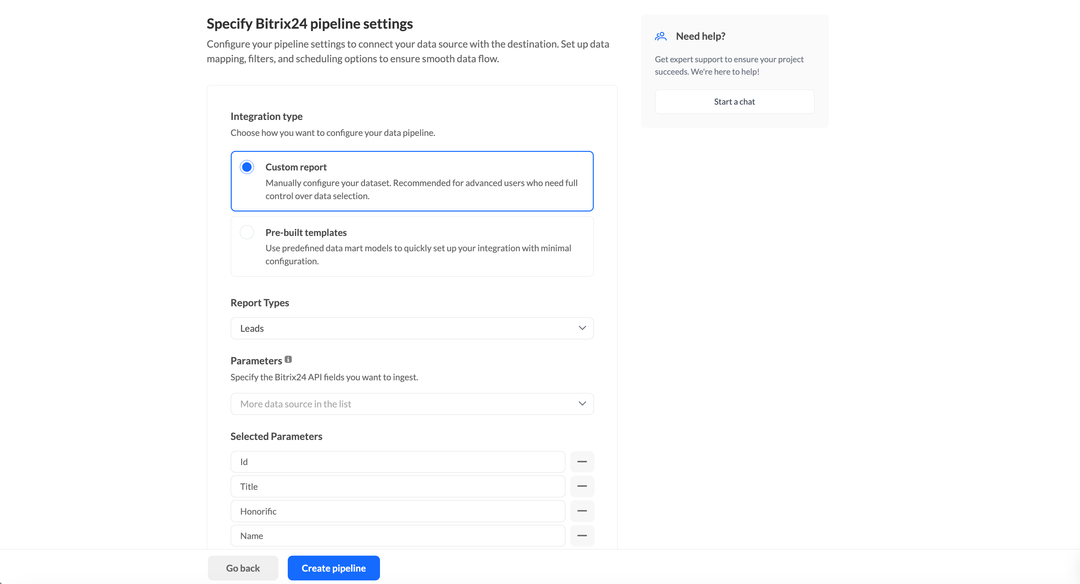Click the info icon next to Parameters
The width and height of the screenshot is (1080, 584).
(x=288, y=359)
